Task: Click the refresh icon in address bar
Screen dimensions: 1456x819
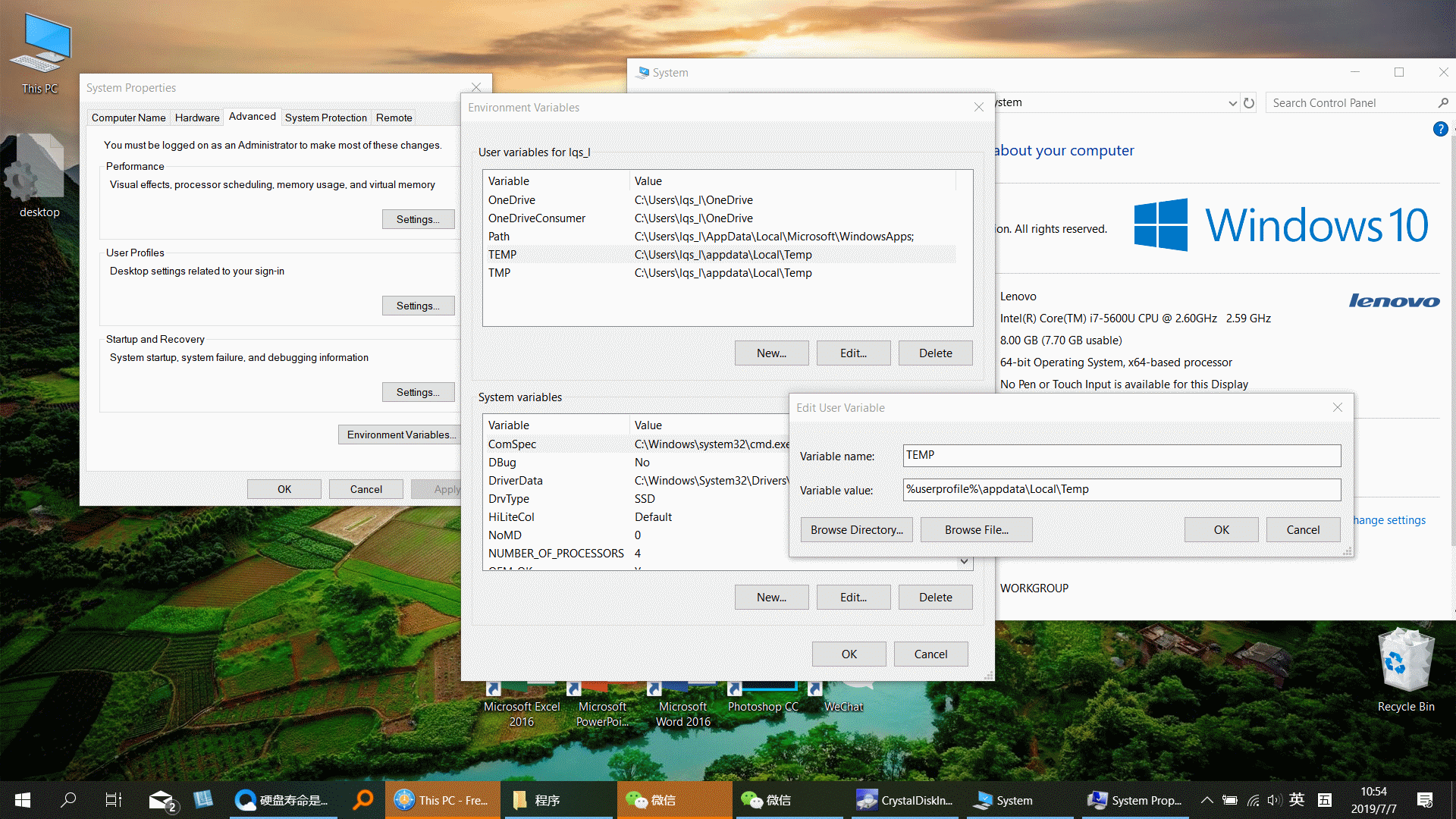Action: [1249, 103]
